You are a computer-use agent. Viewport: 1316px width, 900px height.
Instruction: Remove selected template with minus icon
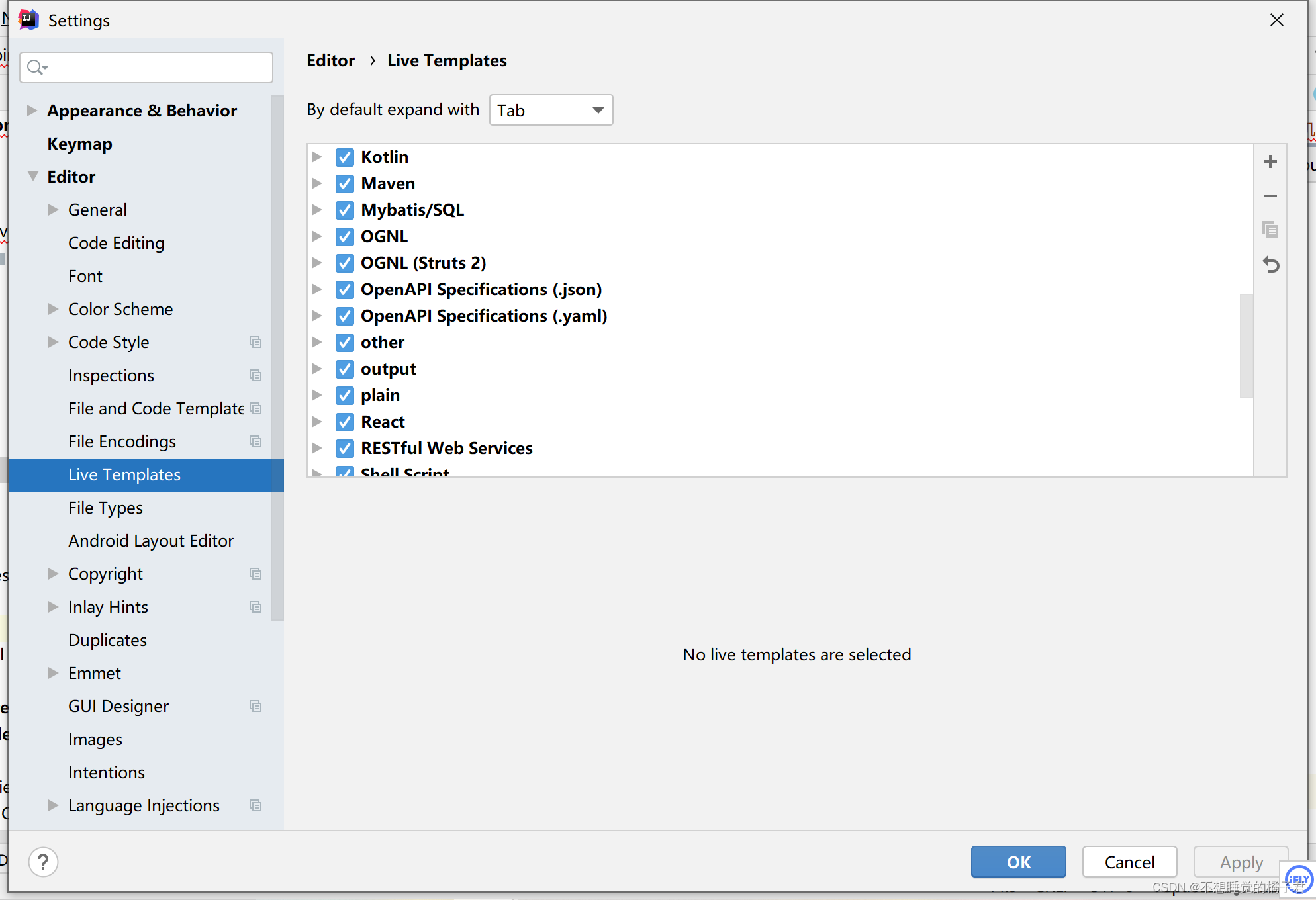[x=1270, y=196]
